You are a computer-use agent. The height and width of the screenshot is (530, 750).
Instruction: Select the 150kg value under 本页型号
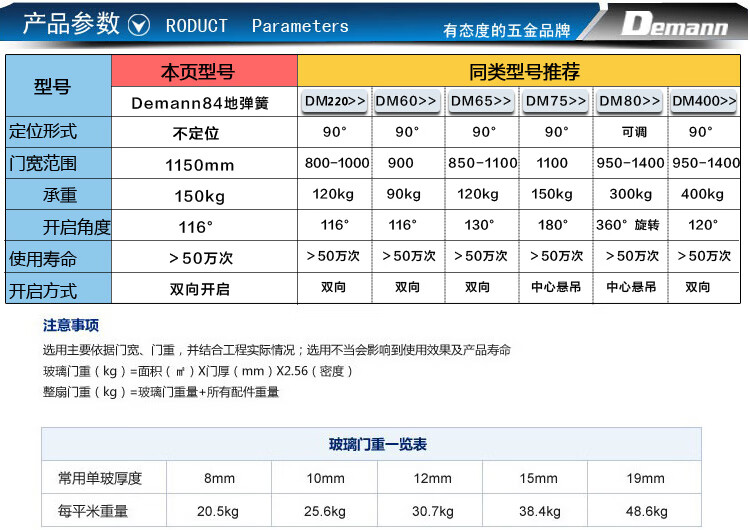199,196
